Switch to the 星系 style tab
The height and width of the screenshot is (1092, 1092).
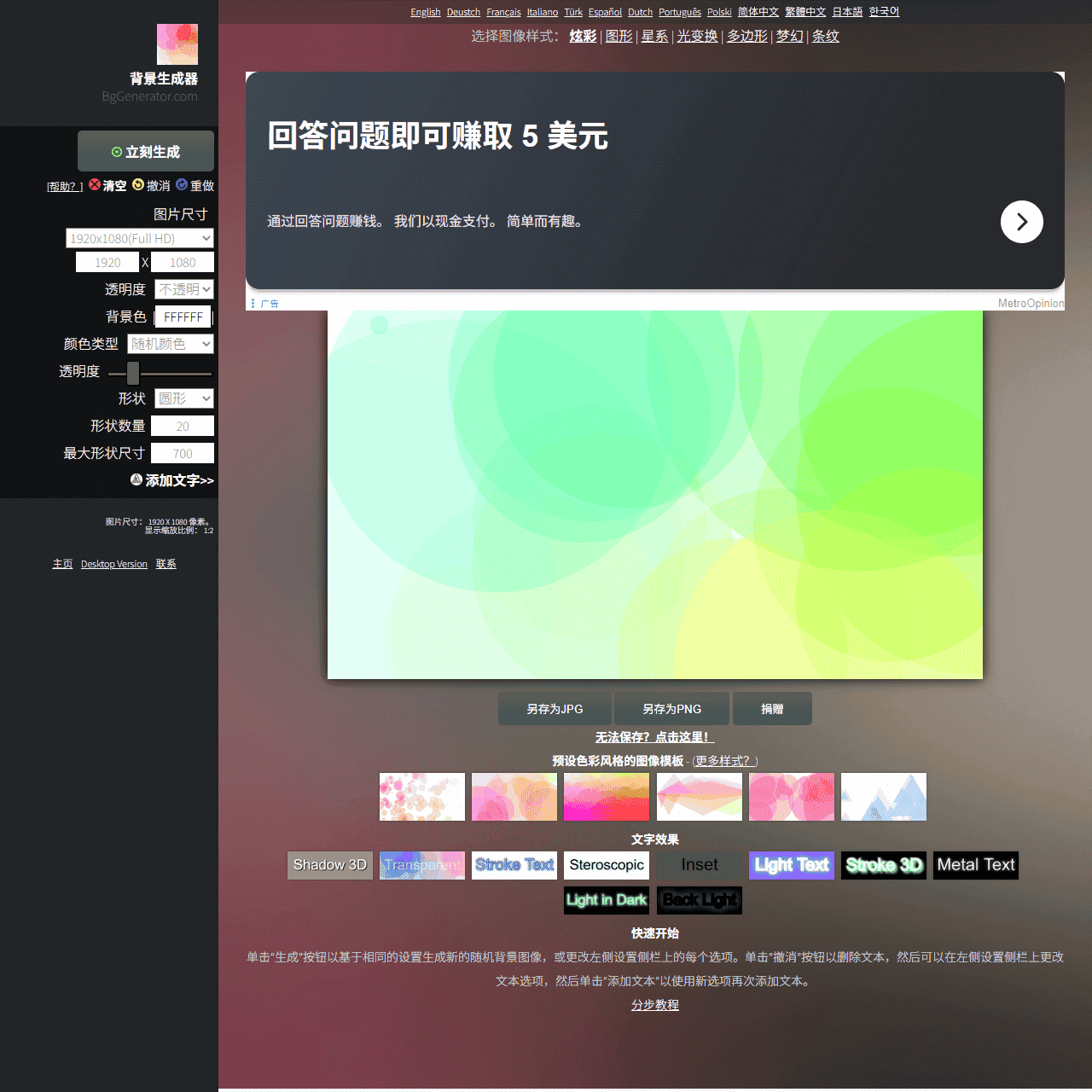(653, 37)
